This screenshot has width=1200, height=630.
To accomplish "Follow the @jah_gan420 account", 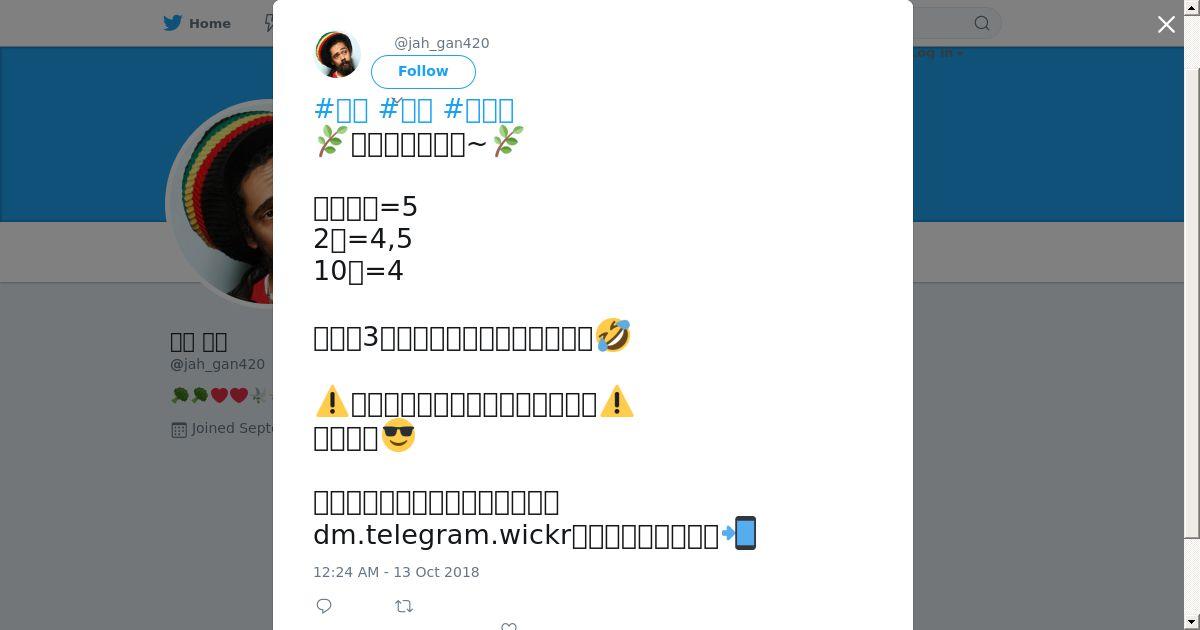I will pyautogui.click(x=423, y=71).
